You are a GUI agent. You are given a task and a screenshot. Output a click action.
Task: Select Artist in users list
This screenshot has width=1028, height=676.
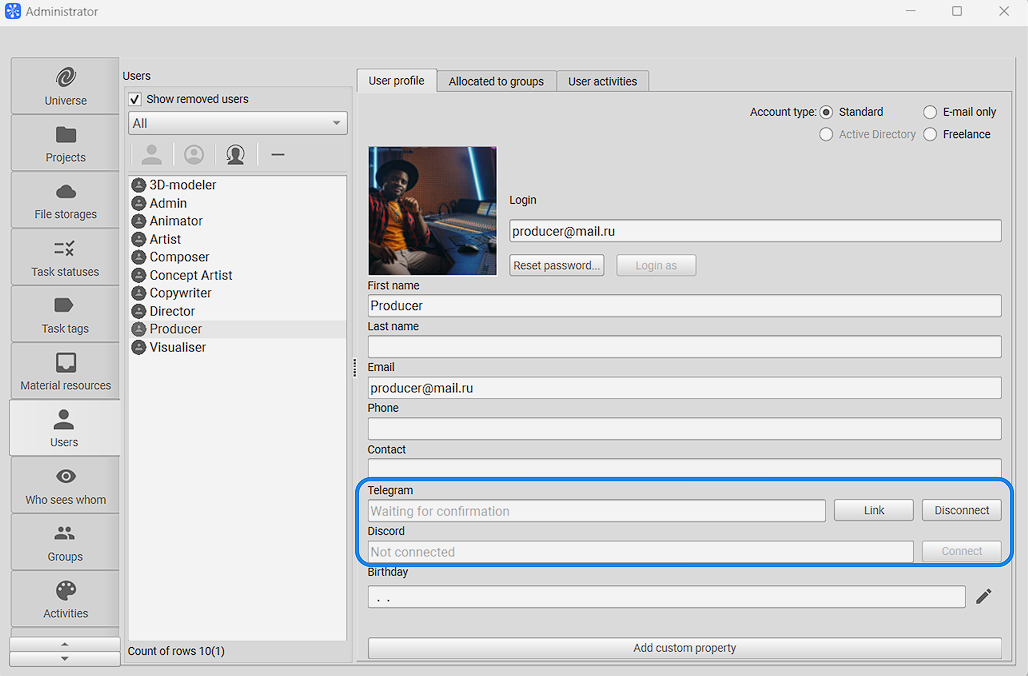[237, 239]
